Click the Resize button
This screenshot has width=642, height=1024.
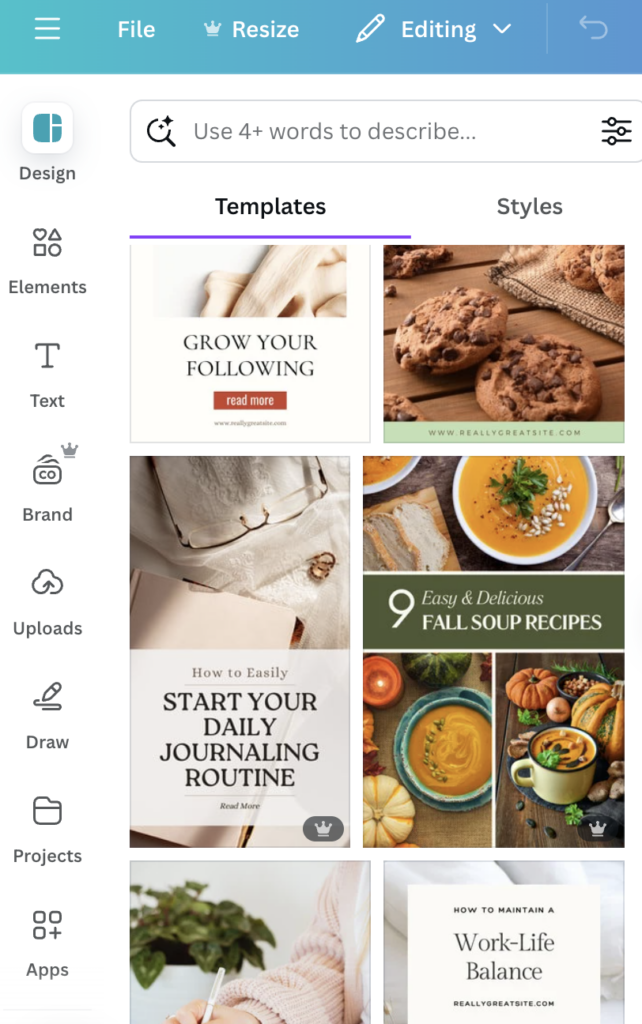(x=251, y=29)
